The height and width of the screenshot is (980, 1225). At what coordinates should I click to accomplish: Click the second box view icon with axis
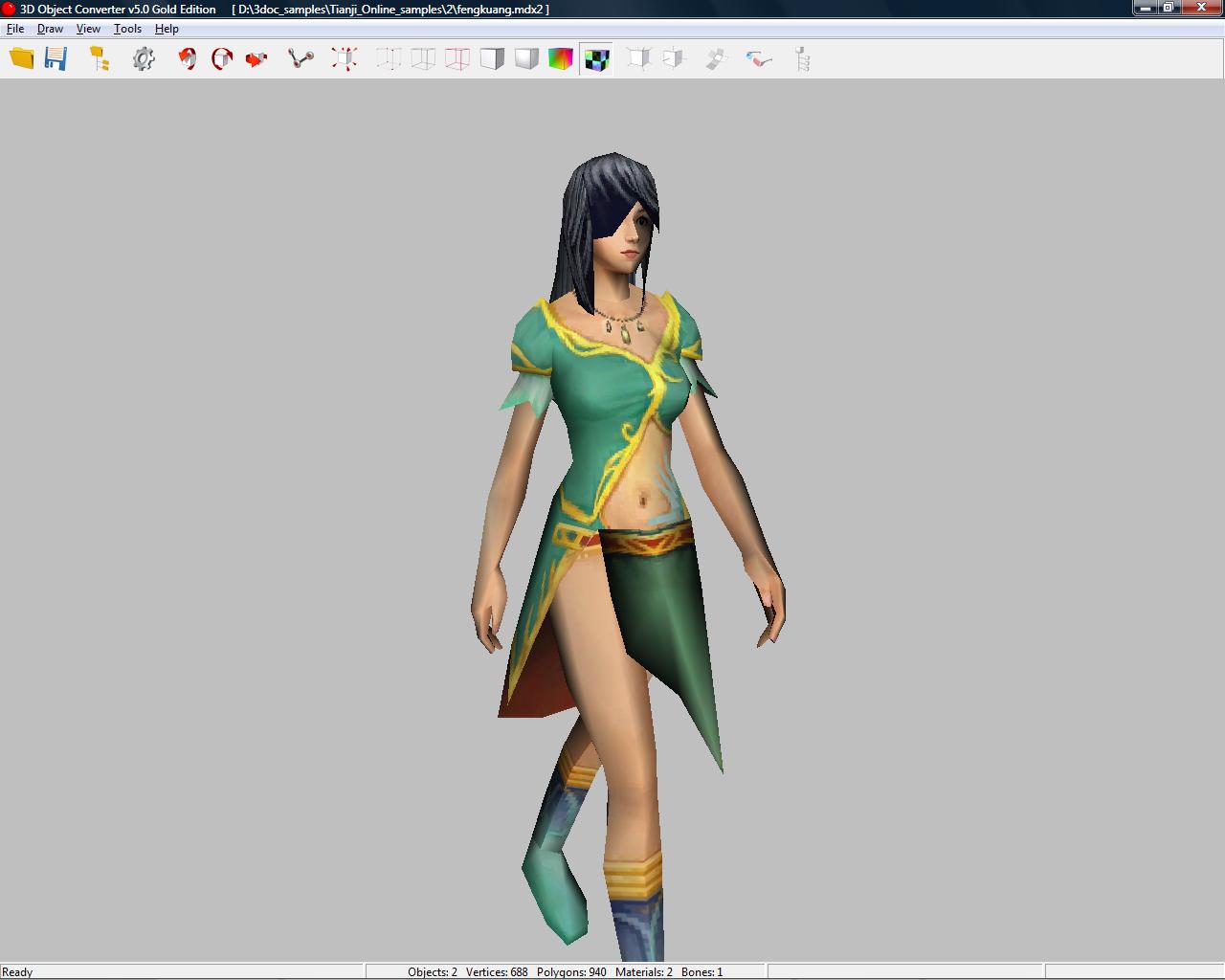[674, 58]
